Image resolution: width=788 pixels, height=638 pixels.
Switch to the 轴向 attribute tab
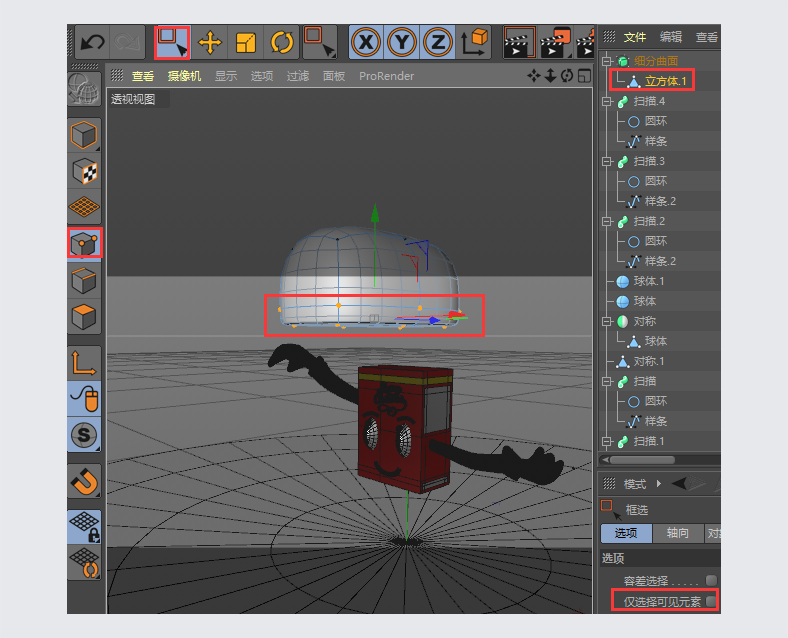[677, 533]
